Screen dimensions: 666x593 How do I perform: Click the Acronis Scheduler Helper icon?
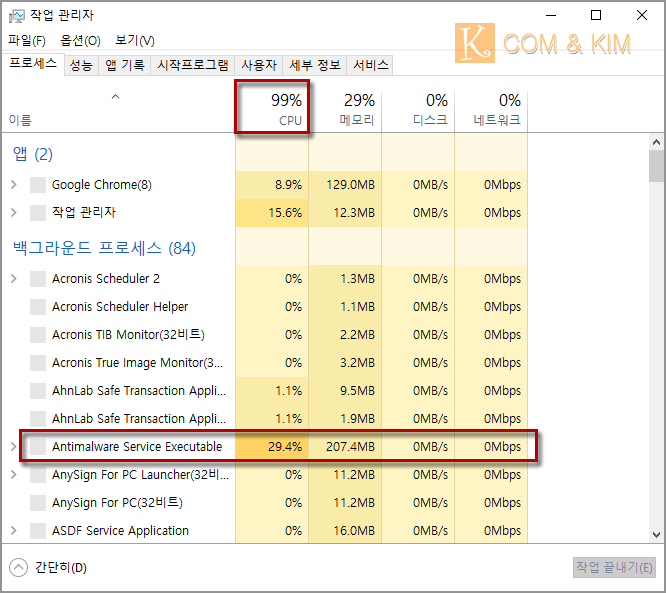38,307
